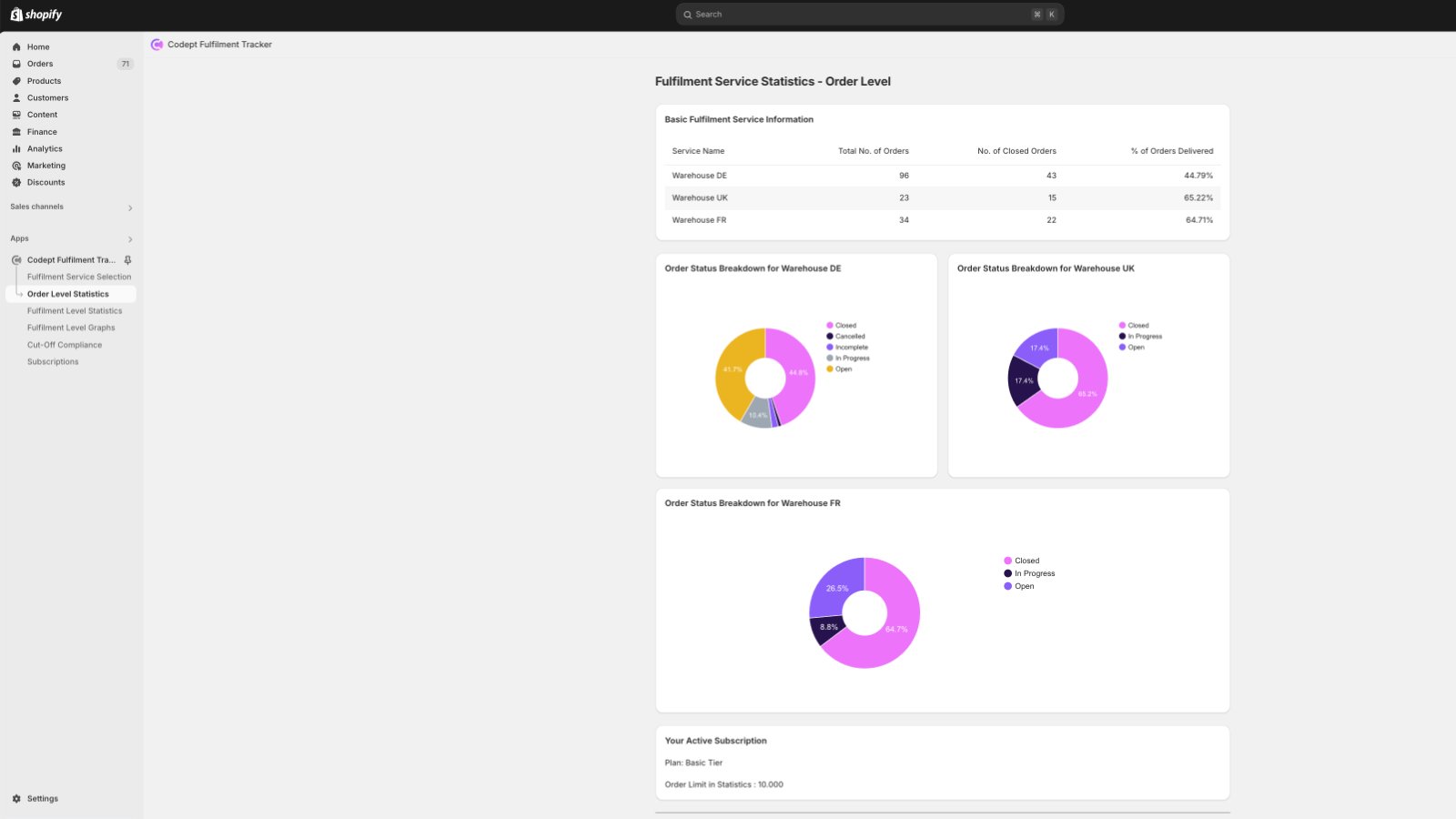Image resolution: width=1456 pixels, height=819 pixels.
Task: Open Cut-Off Compliance page
Action: (65, 346)
